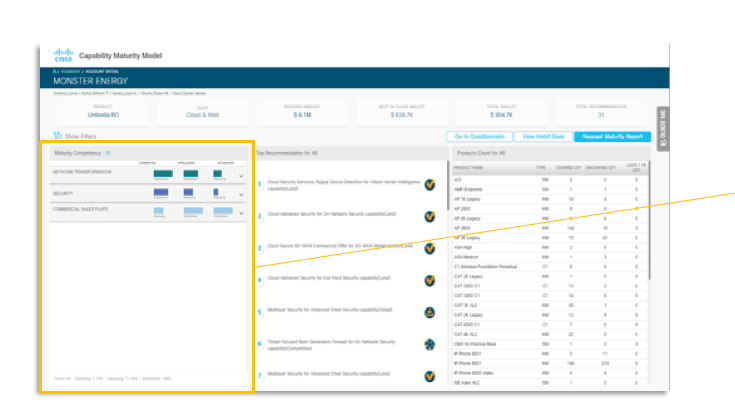This screenshot has height=418, width=735.
Task: Click first maturity bar of Network Transformation
Action: click(163, 174)
